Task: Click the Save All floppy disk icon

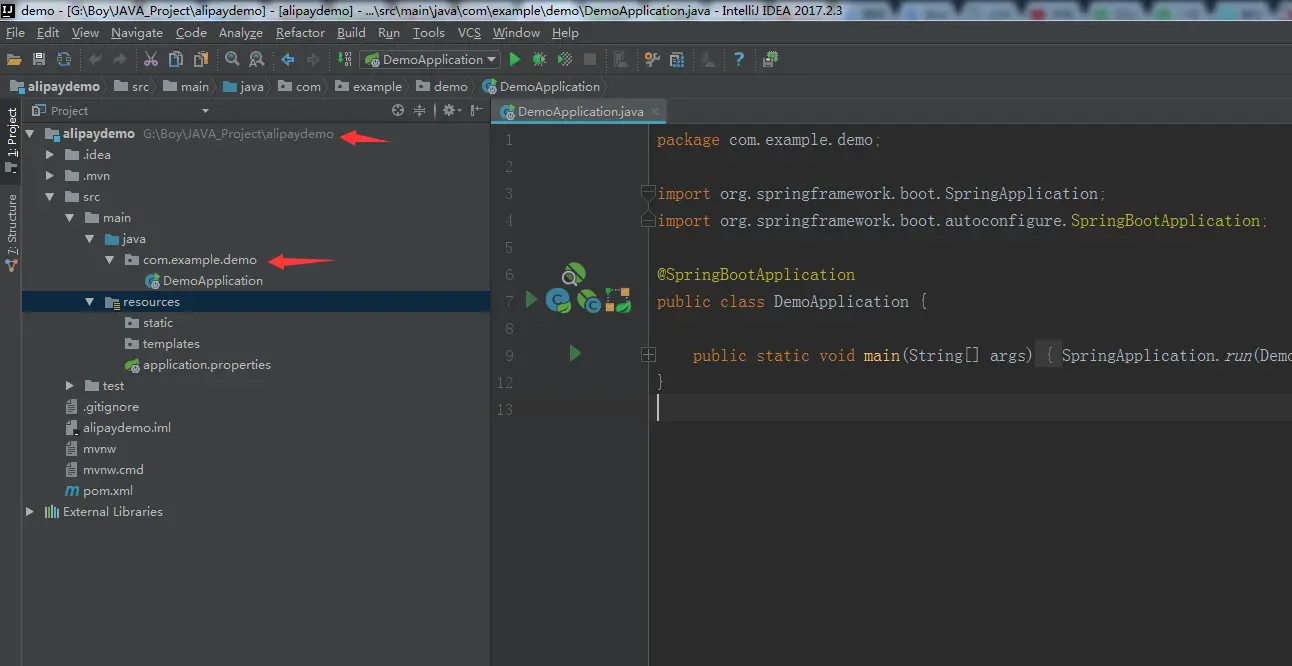Action: [39, 60]
